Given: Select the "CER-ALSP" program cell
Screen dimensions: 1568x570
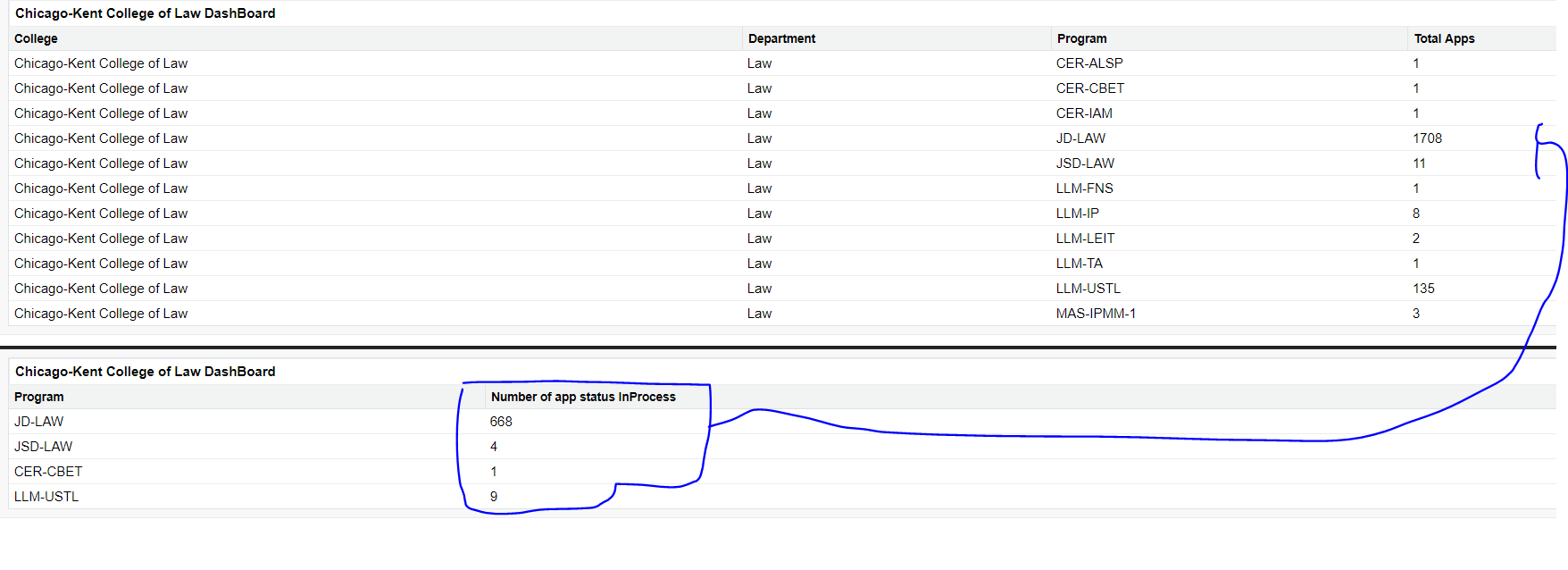Looking at the screenshot, I should [1089, 63].
